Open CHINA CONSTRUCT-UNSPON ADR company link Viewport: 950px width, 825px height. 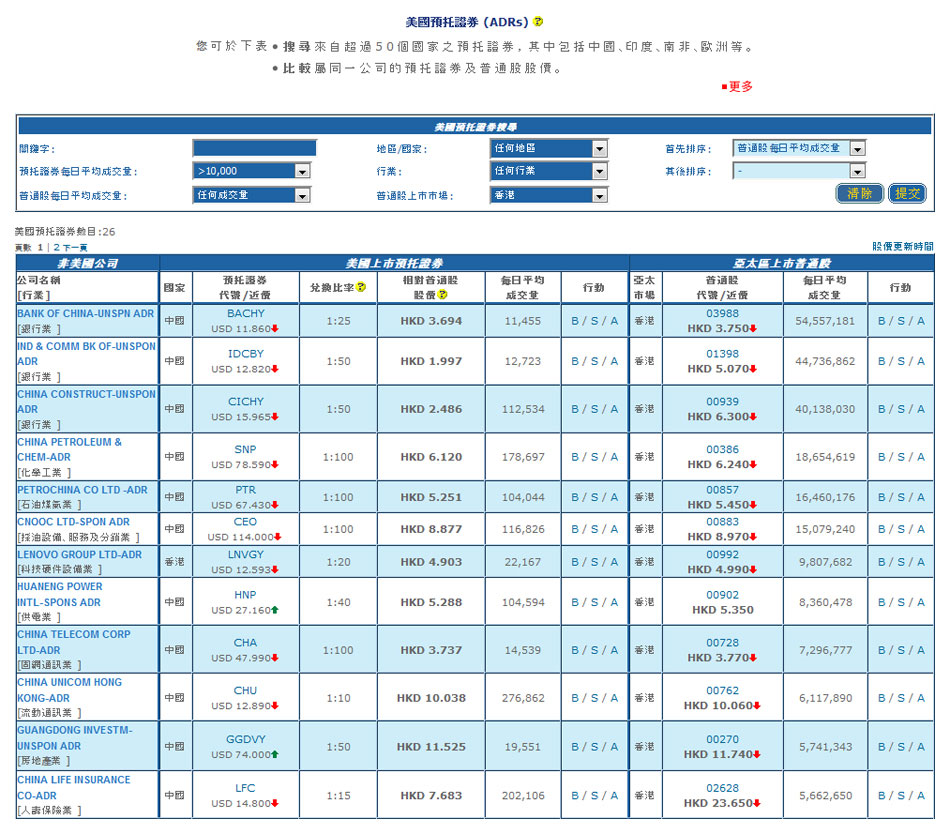(x=86, y=402)
